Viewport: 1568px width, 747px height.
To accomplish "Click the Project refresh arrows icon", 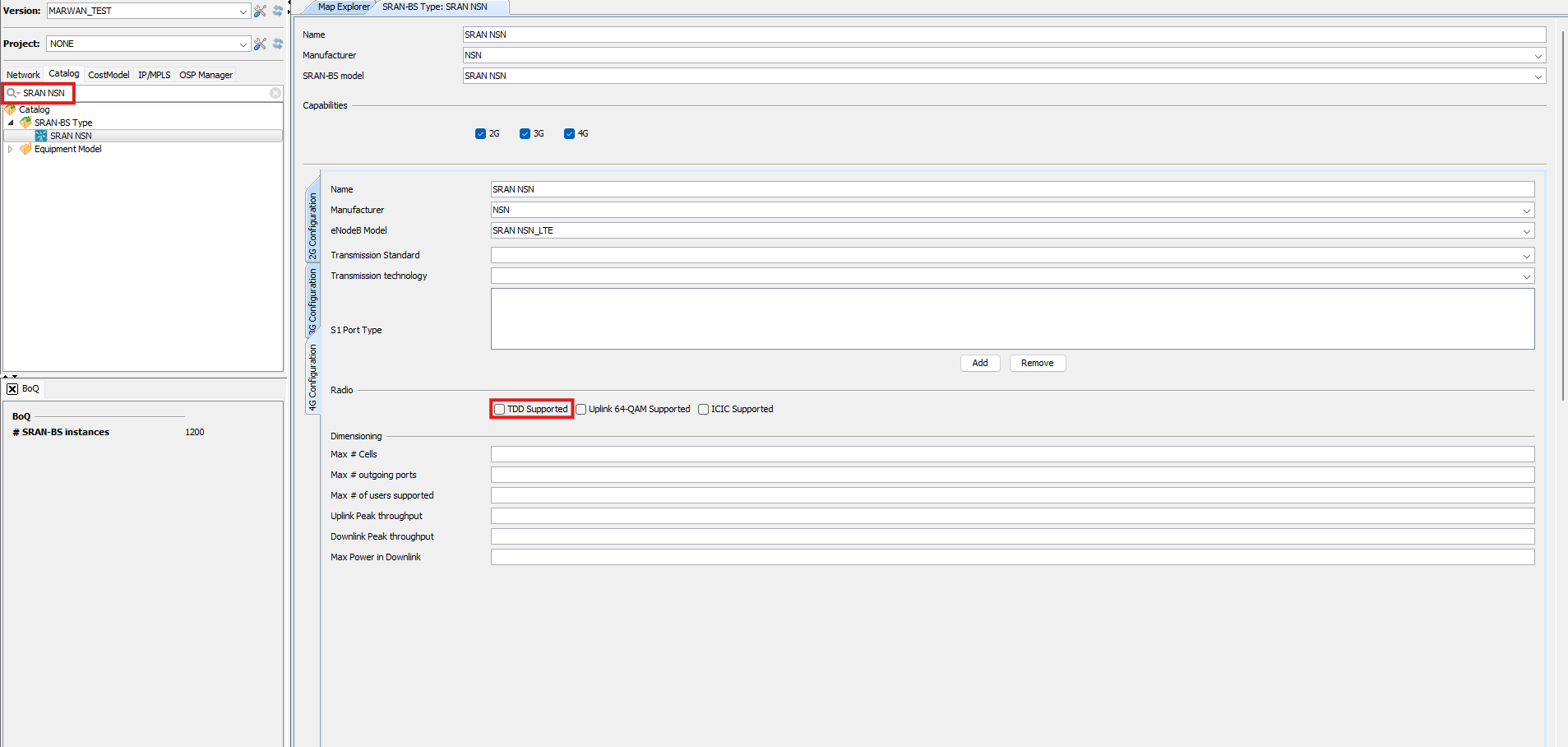I will pos(278,44).
